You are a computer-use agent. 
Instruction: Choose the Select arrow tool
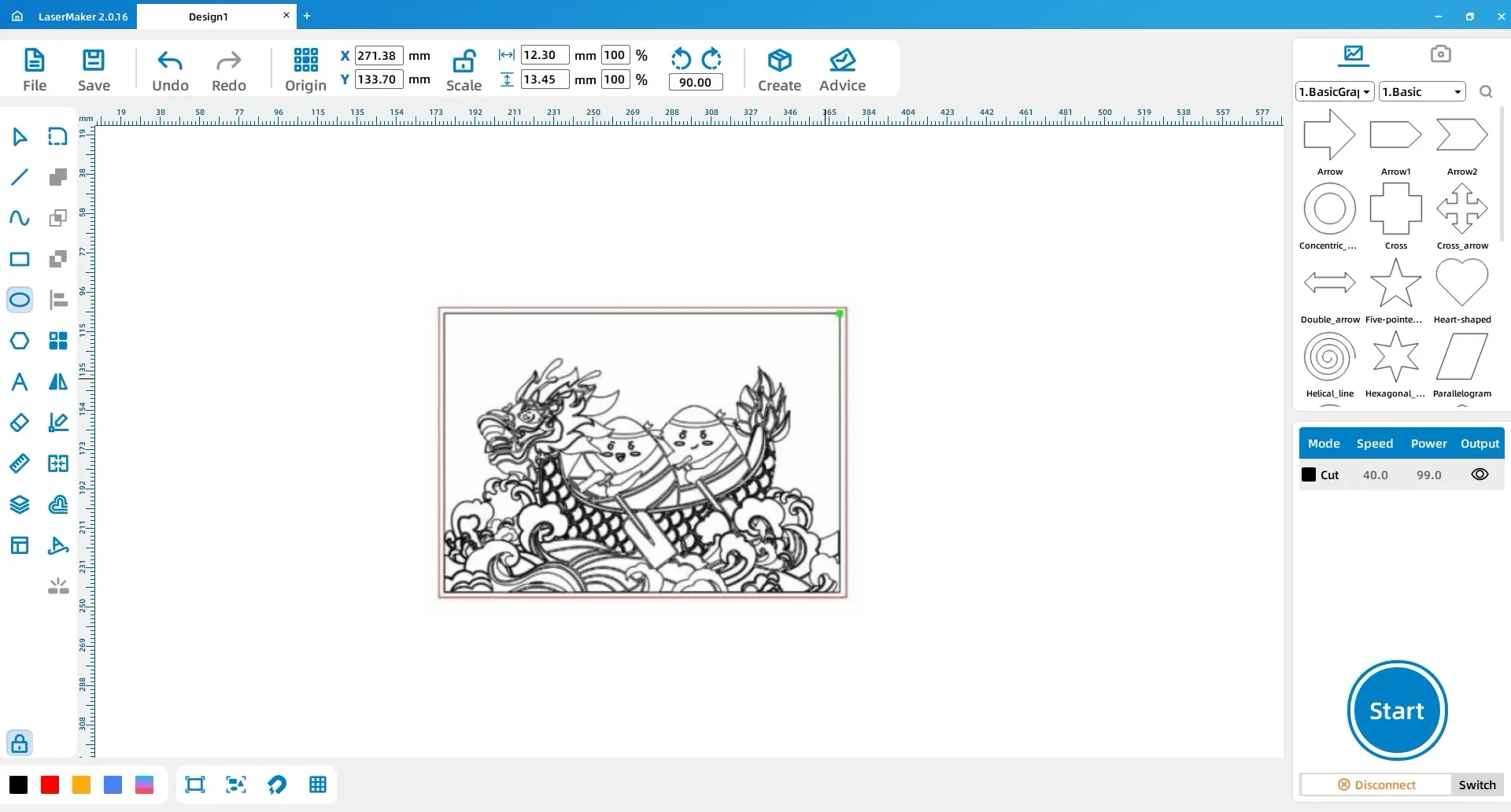point(20,137)
